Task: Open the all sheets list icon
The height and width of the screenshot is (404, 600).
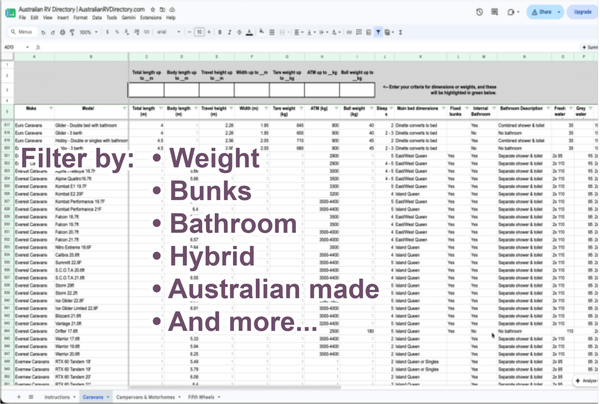Action: (31, 397)
